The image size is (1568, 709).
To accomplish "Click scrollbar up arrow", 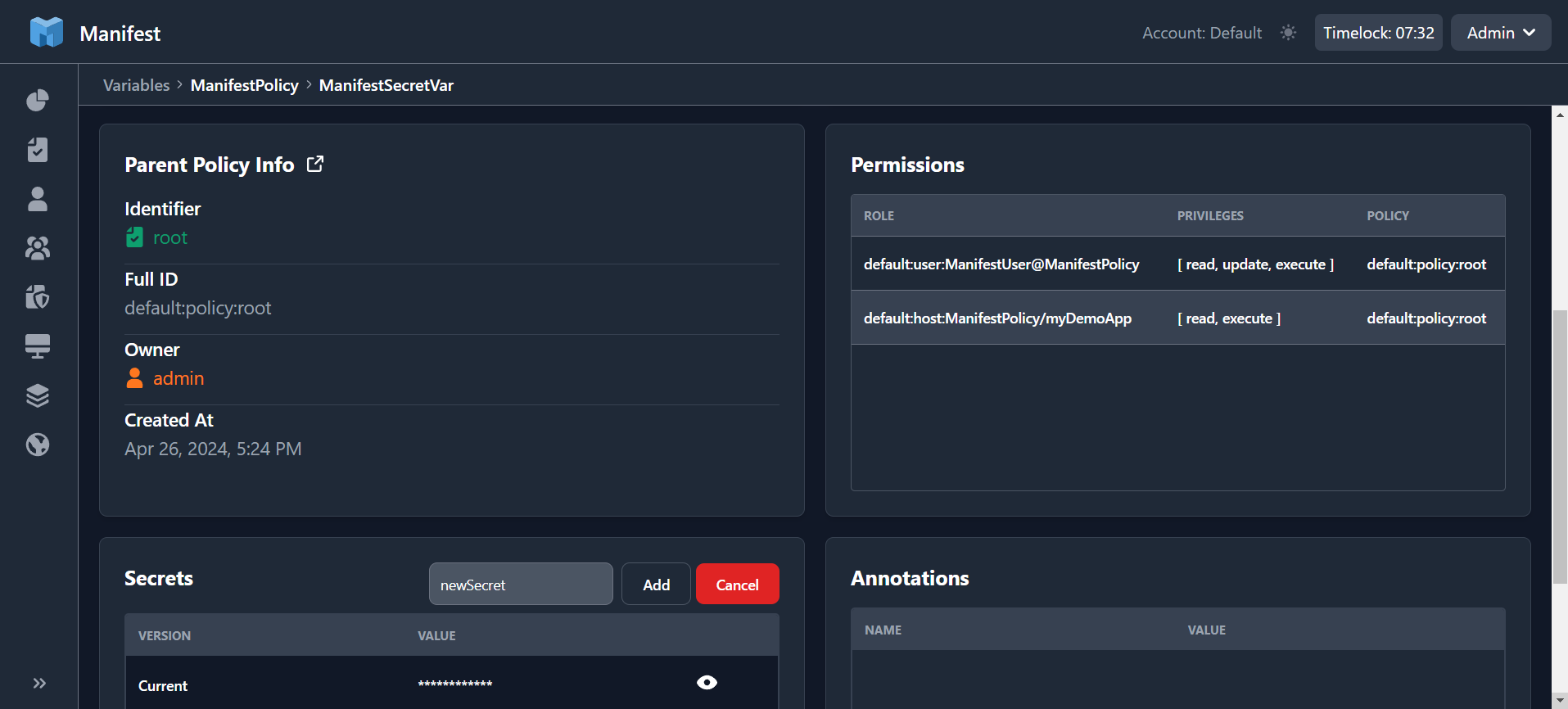I will (x=1560, y=115).
